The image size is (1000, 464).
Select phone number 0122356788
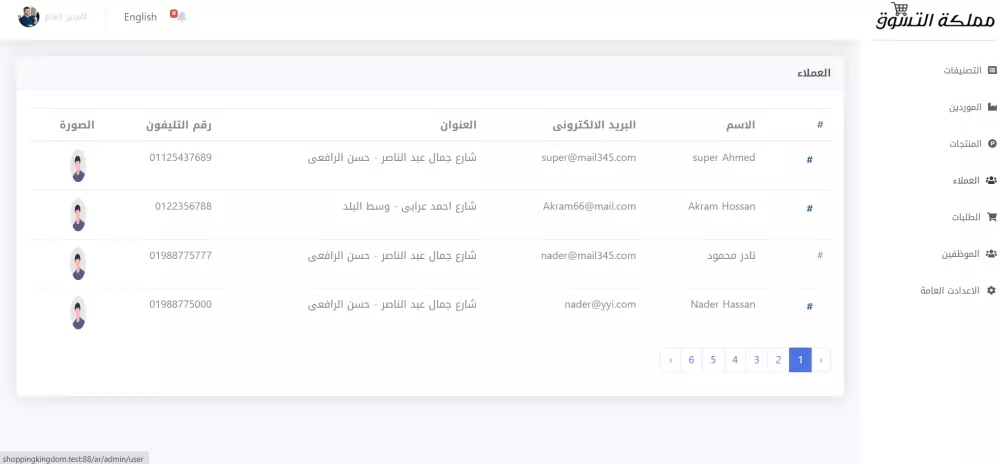pyautogui.click(x=183, y=207)
